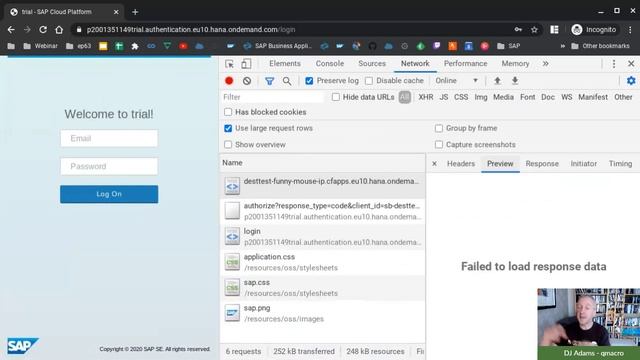Show hidden bookmarks chevron

562,46
